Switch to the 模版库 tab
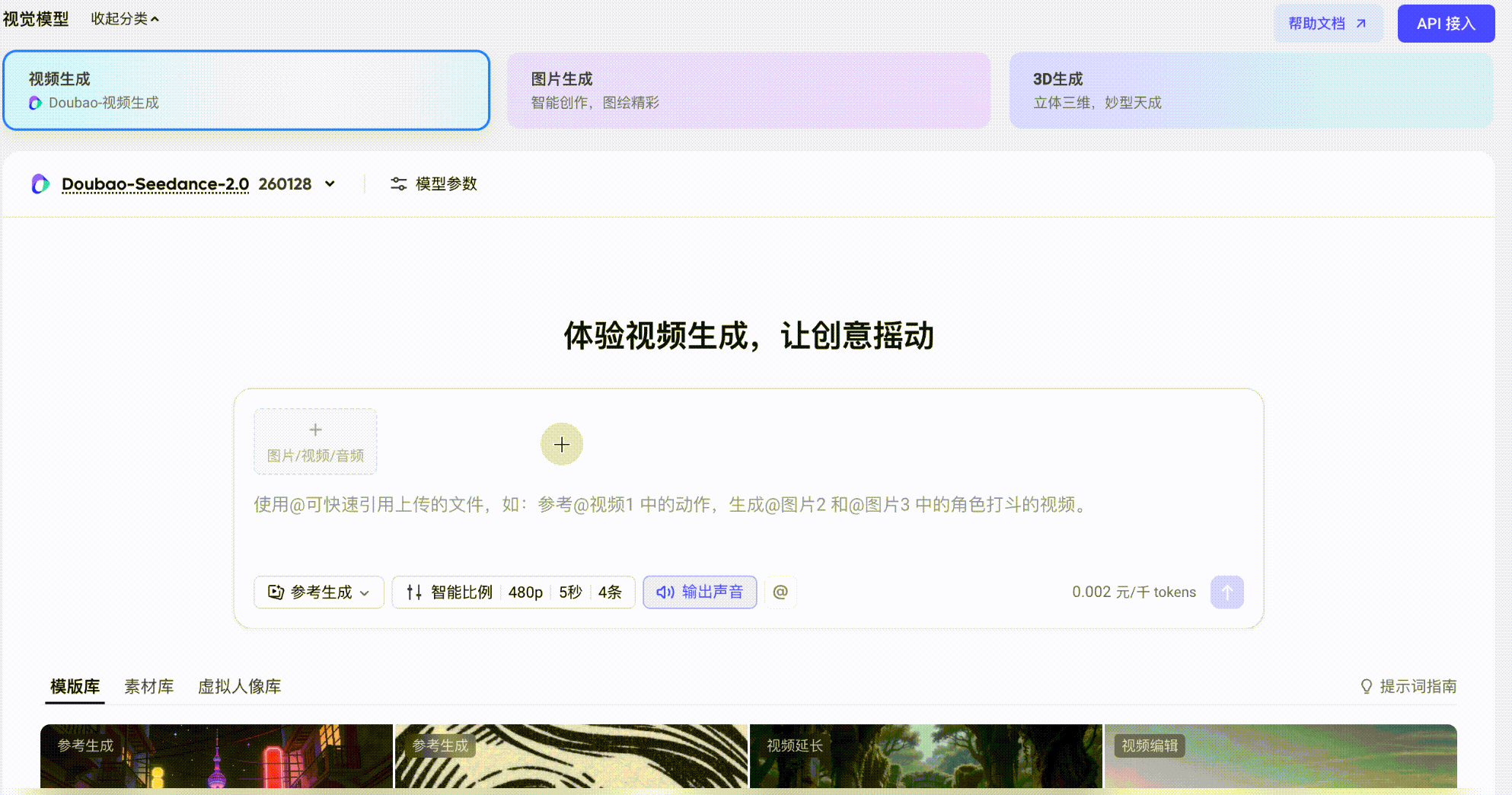 coord(75,686)
